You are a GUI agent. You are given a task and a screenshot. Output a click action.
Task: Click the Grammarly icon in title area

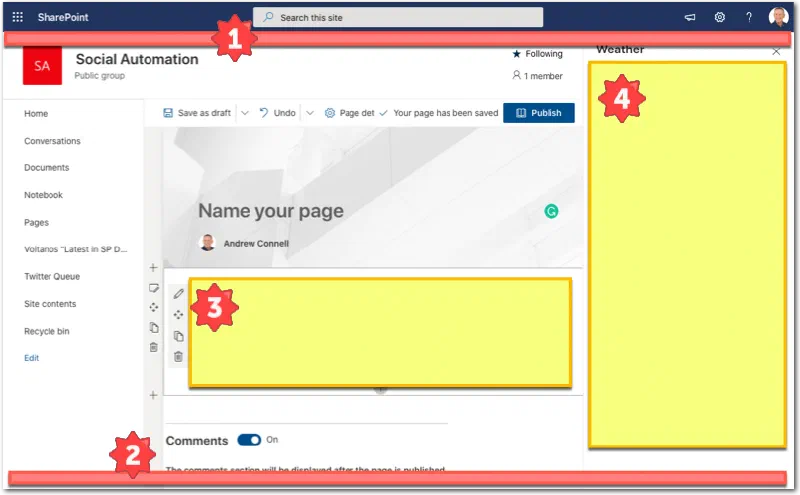pos(551,211)
